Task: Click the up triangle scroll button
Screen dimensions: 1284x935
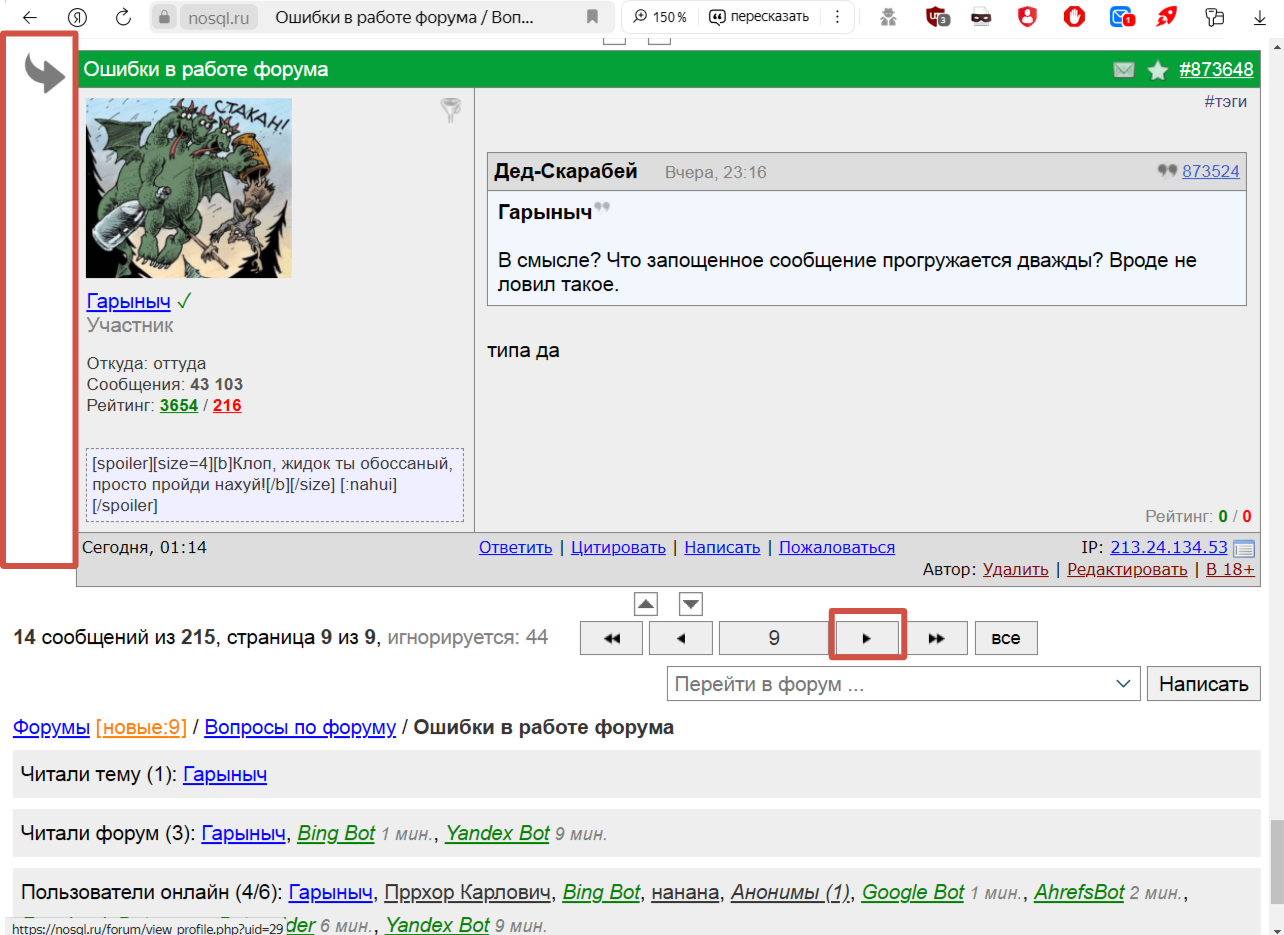Action: click(x=646, y=604)
